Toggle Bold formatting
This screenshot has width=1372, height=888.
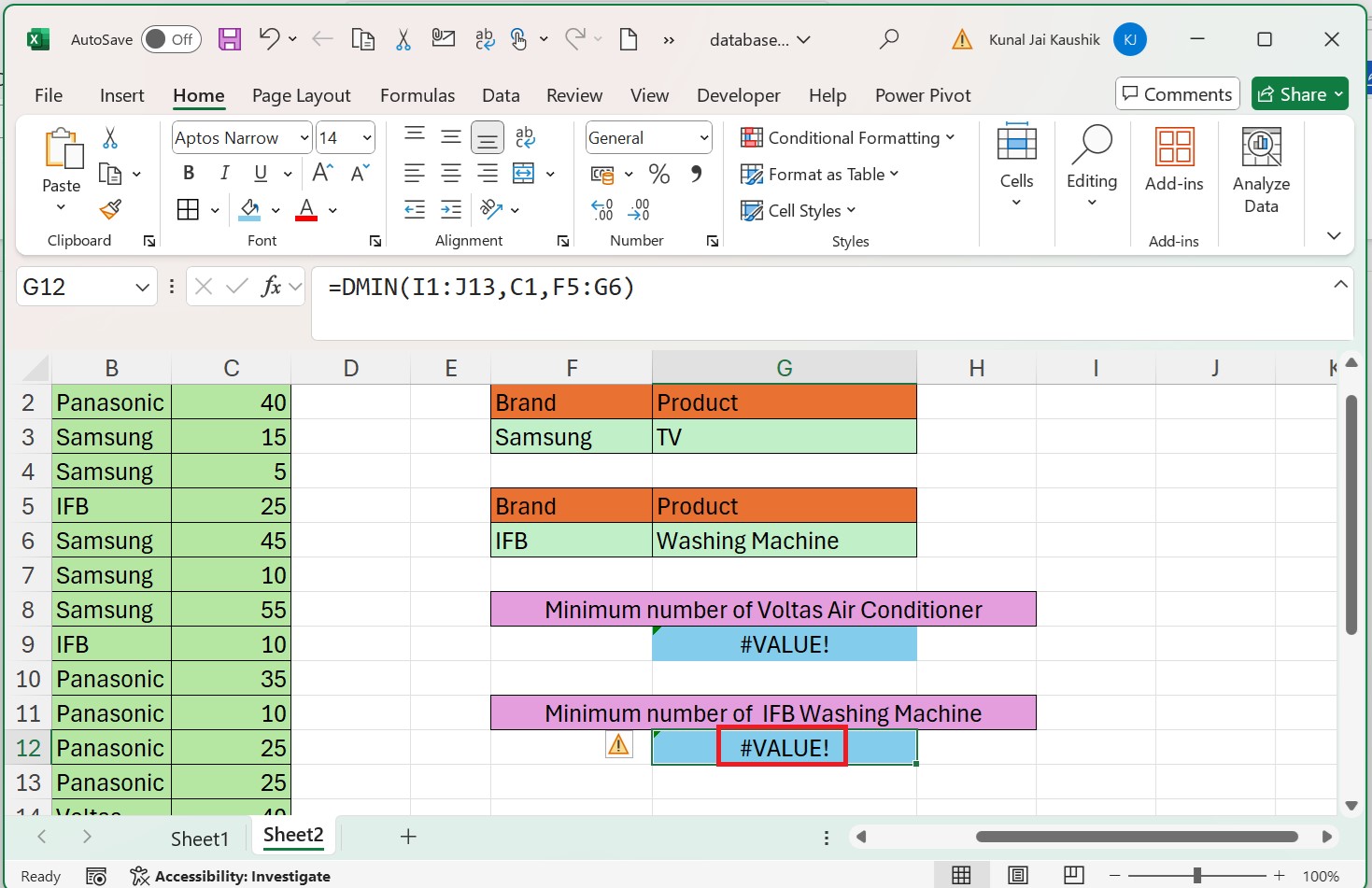[x=189, y=173]
